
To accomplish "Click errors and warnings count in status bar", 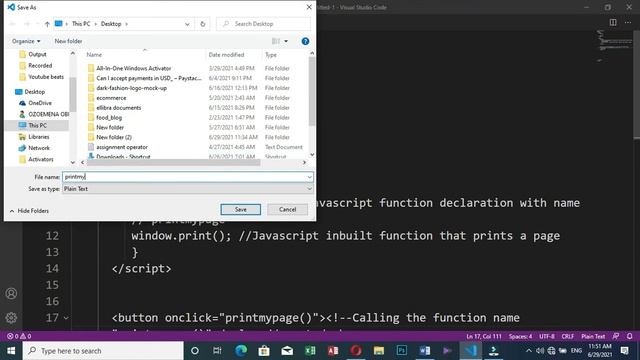I will pyautogui.click(x=19, y=336).
